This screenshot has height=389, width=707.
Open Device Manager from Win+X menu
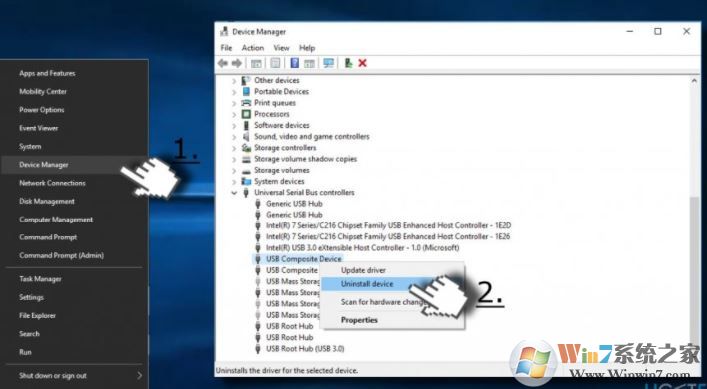tap(44, 165)
